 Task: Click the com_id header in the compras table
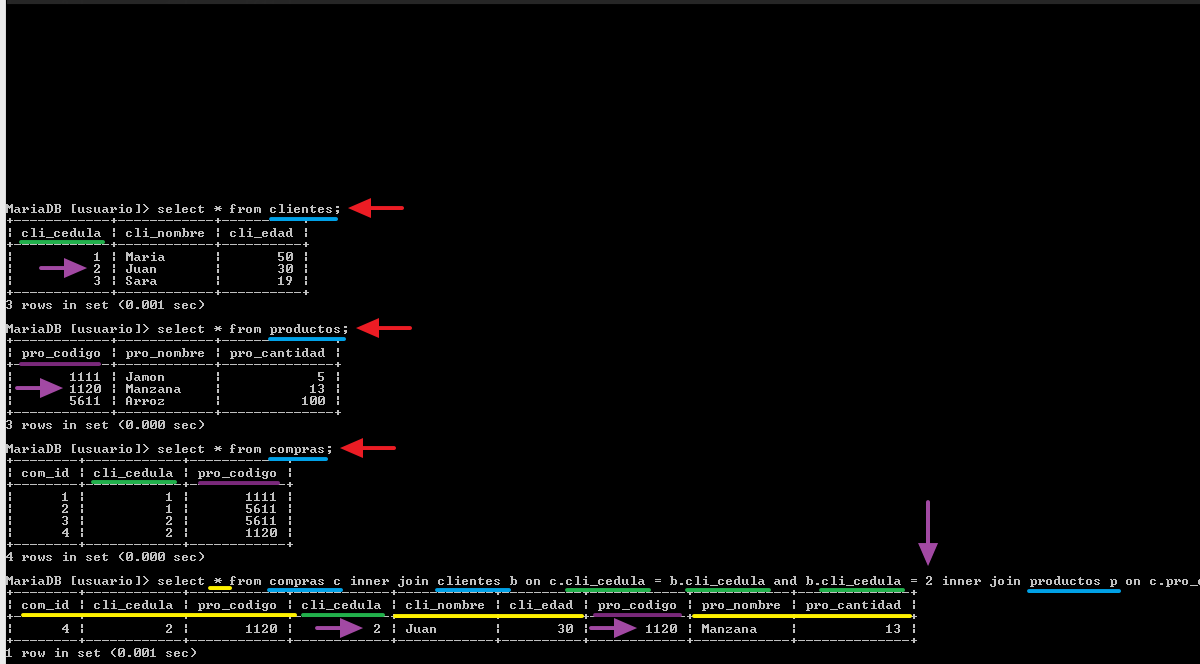pyautogui.click(x=45, y=473)
